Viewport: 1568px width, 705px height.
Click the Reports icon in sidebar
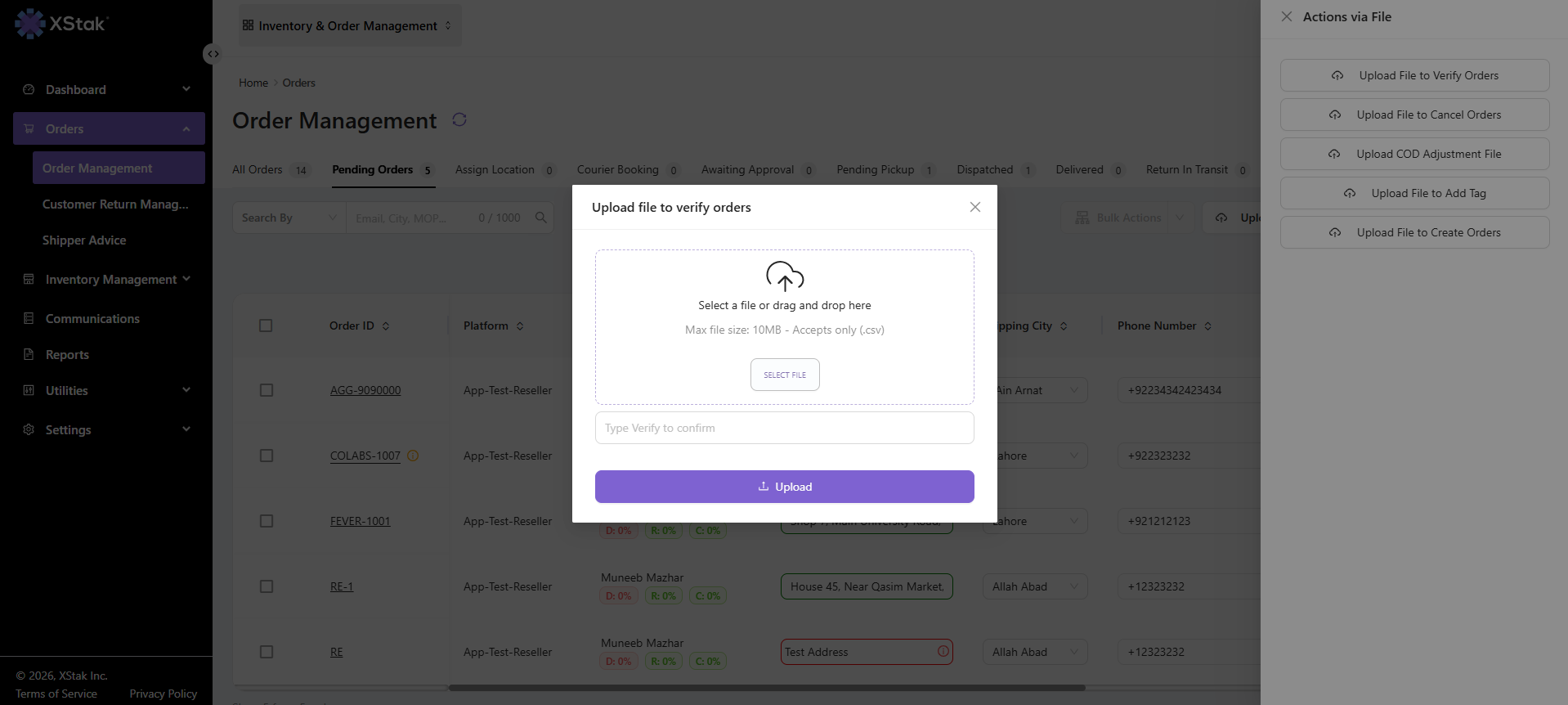pyautogui.click(x=29, y=354)
